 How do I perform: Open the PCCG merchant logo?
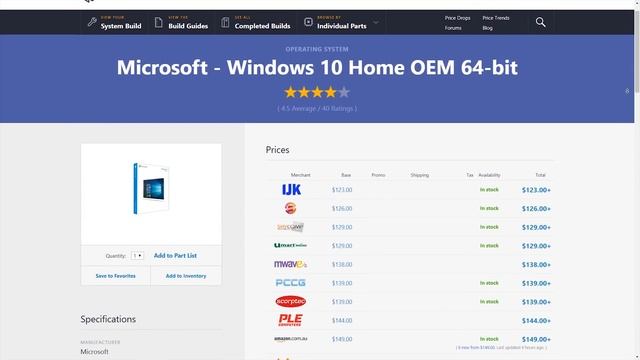click(x=290, y=283)
